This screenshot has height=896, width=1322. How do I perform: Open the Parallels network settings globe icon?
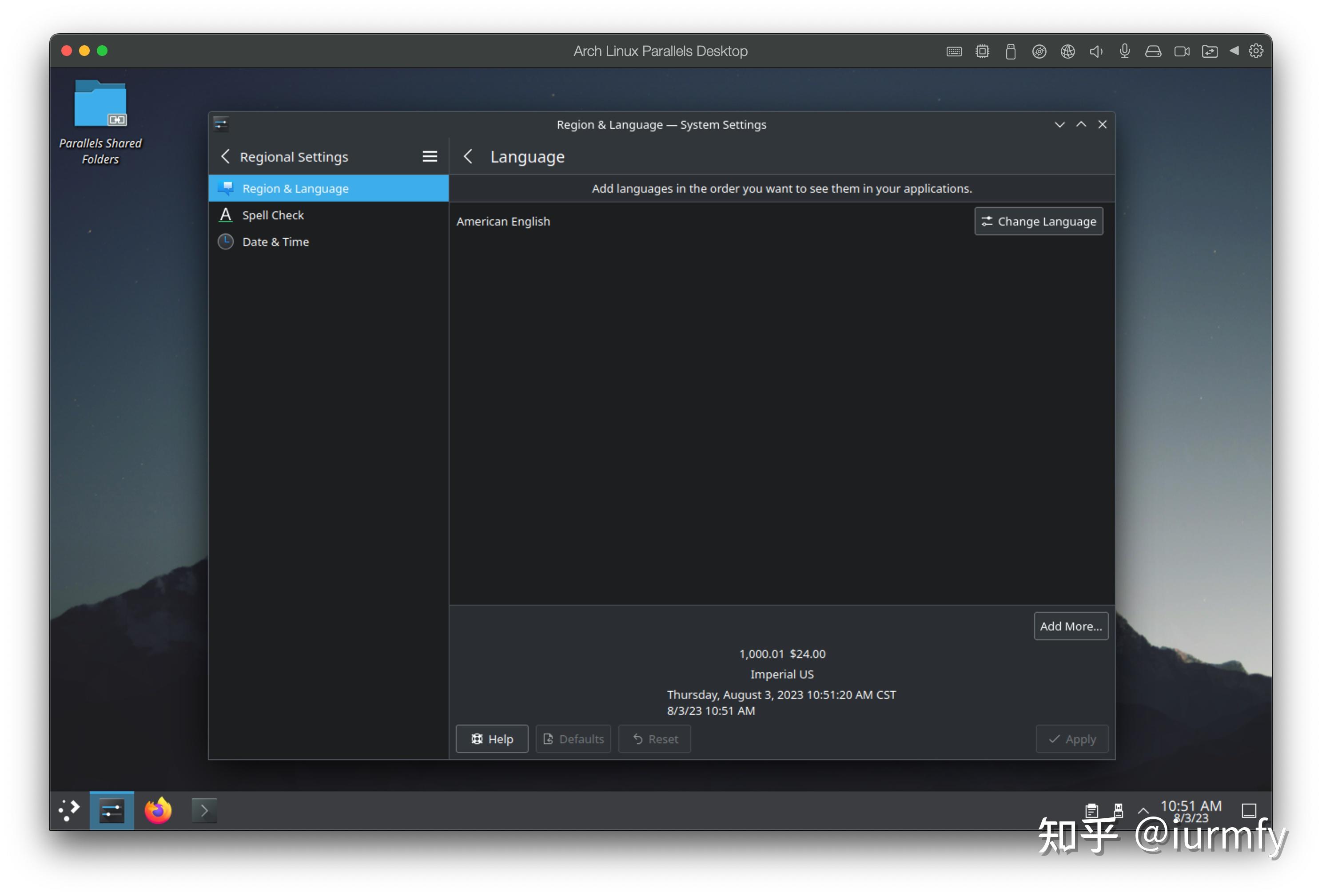click(1067, 51)
